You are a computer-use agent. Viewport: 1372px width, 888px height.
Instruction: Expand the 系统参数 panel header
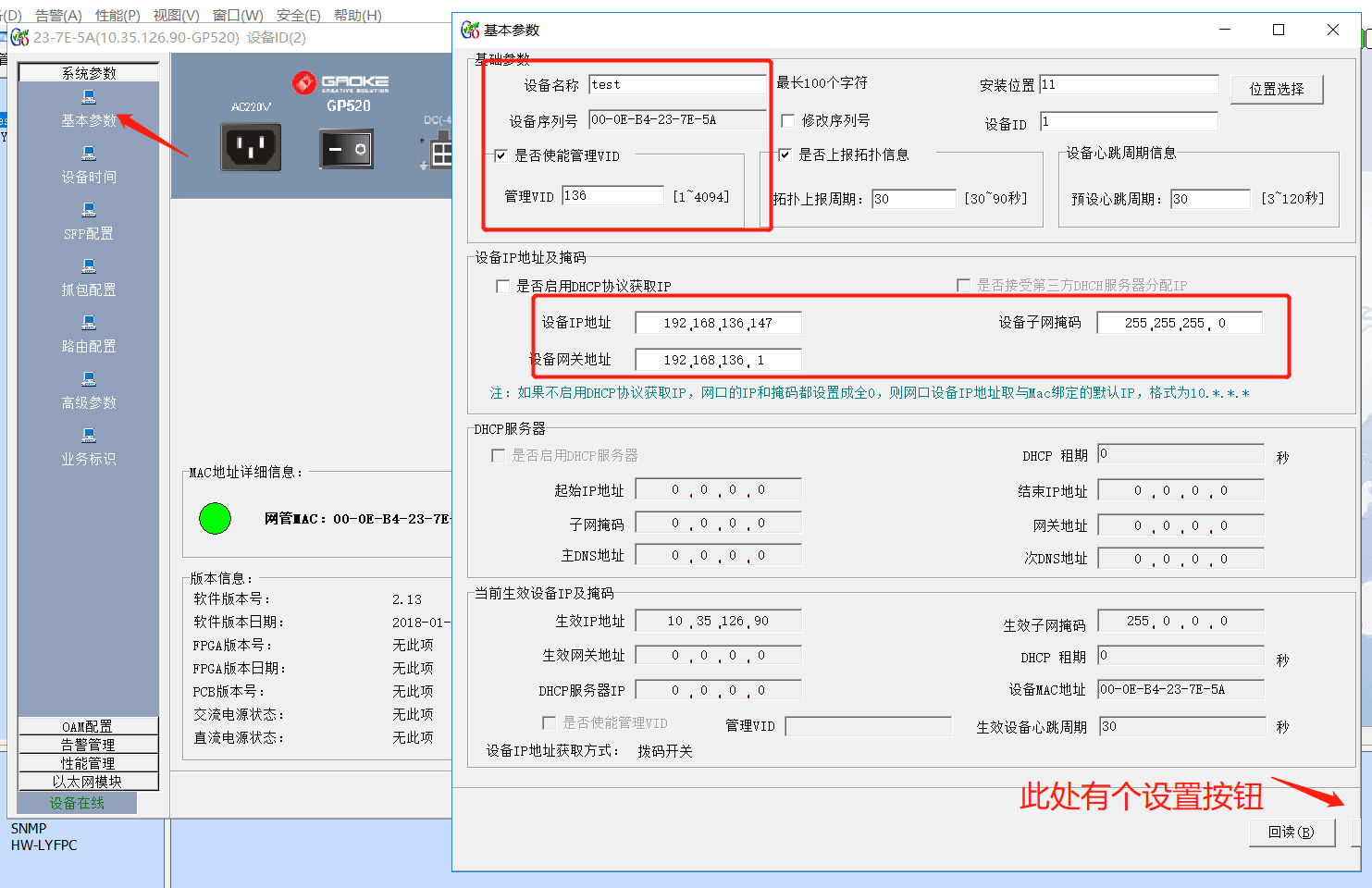point(89,73)
